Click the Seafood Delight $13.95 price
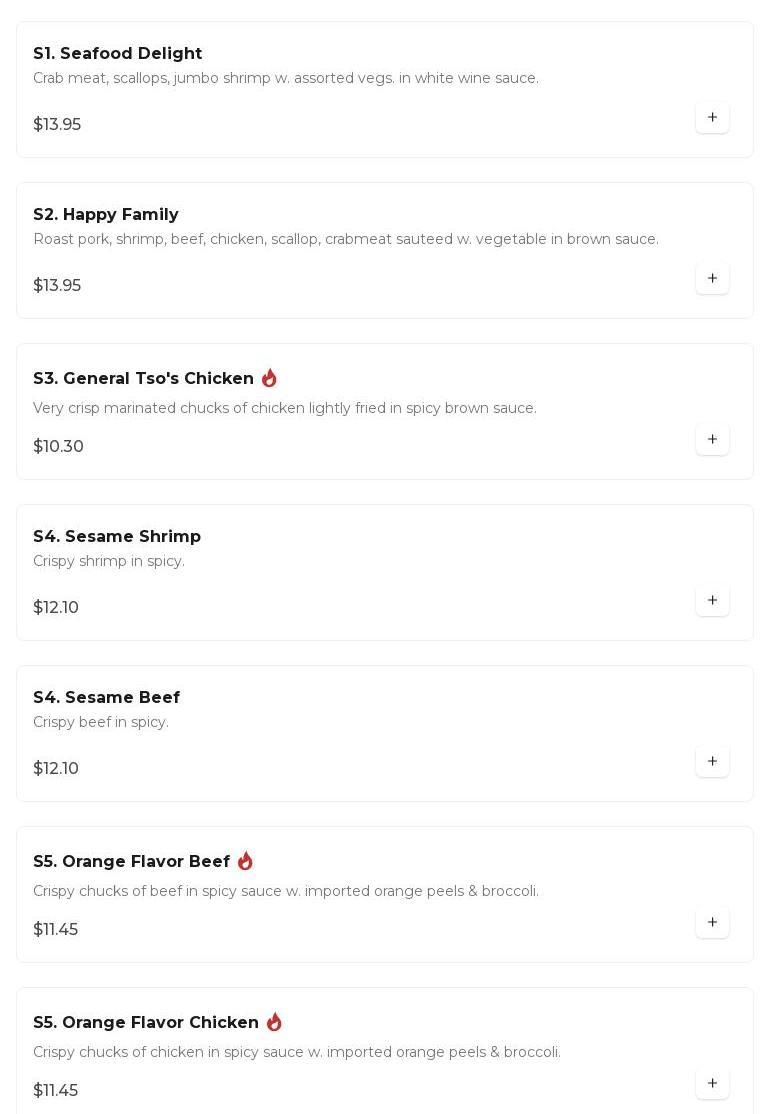Viewport: 770px width, 1114px height. (57, 124)
